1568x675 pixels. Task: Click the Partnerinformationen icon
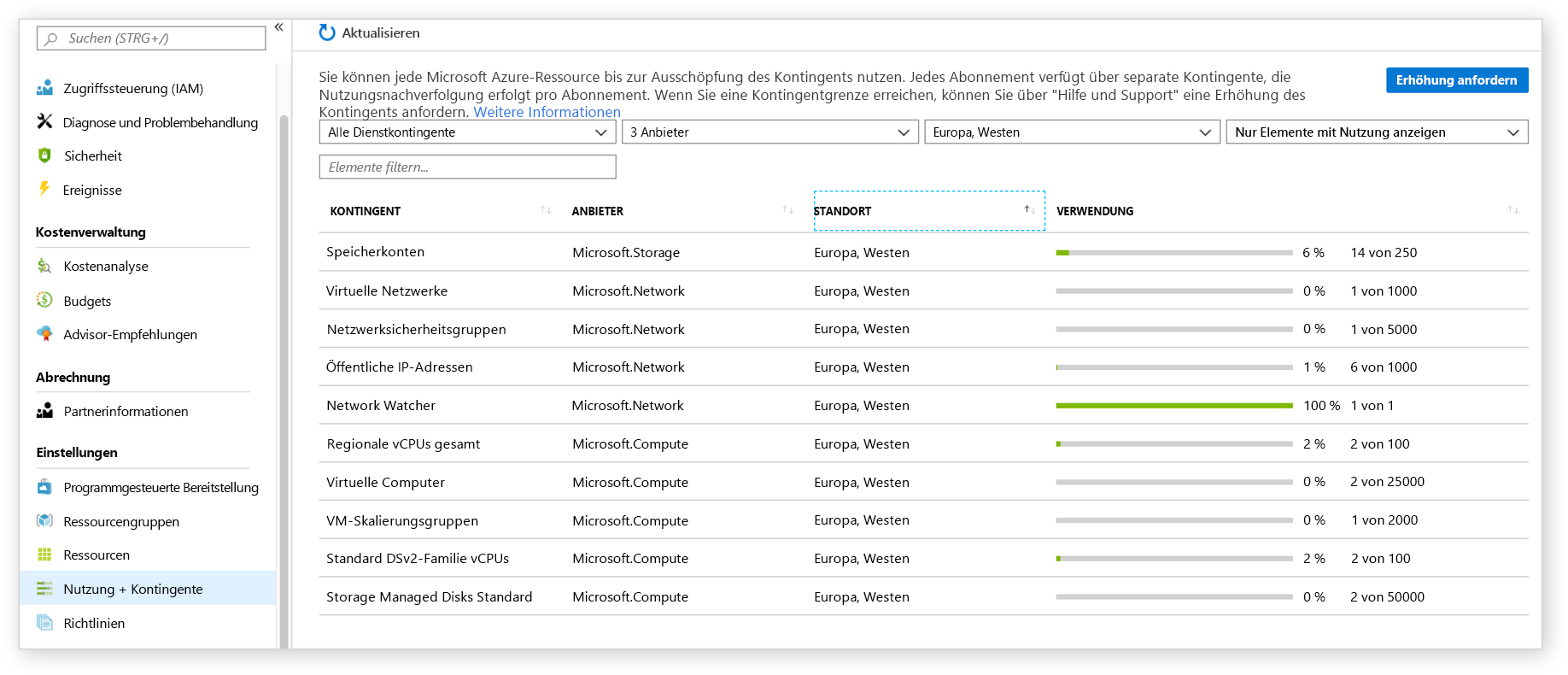point(44,411)
